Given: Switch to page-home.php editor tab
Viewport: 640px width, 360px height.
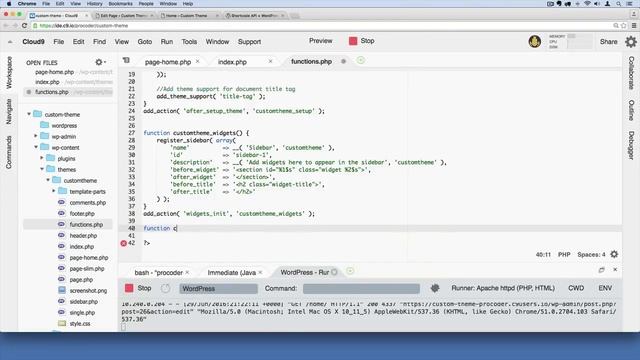Looking at the screenshot, I should click(168, 62).
